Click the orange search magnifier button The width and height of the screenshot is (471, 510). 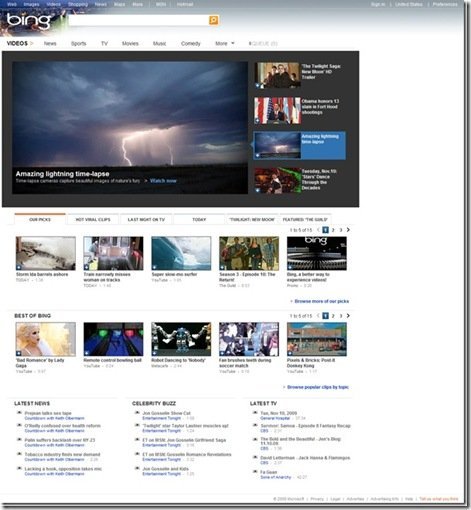214,20
